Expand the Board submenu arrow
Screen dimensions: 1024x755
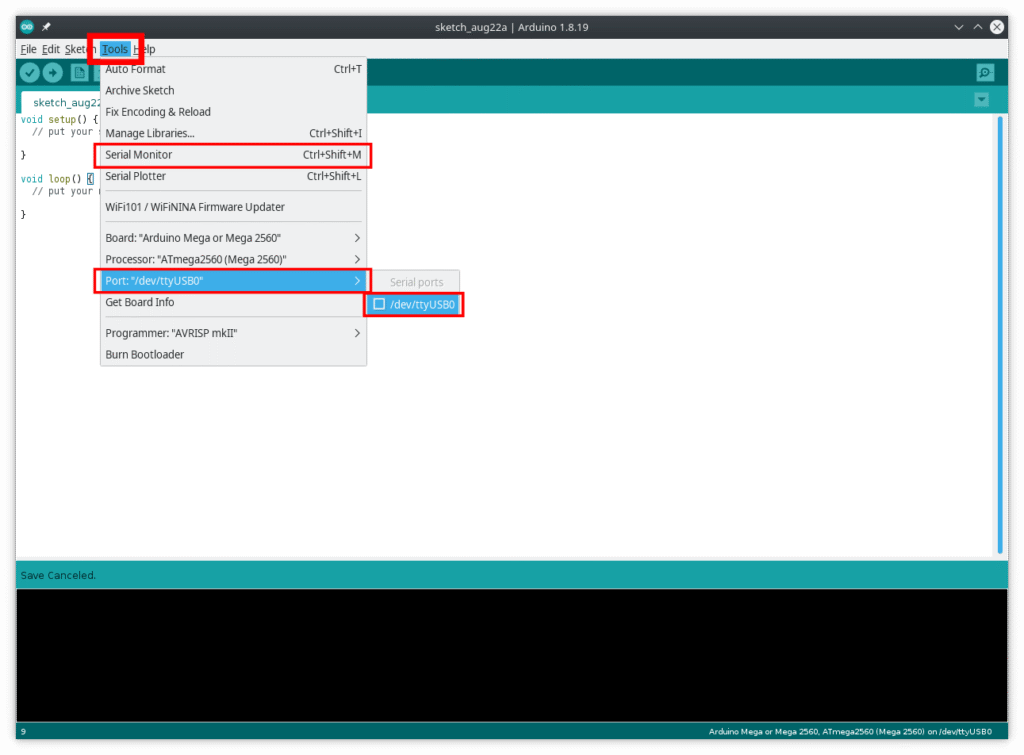(357, 238)
